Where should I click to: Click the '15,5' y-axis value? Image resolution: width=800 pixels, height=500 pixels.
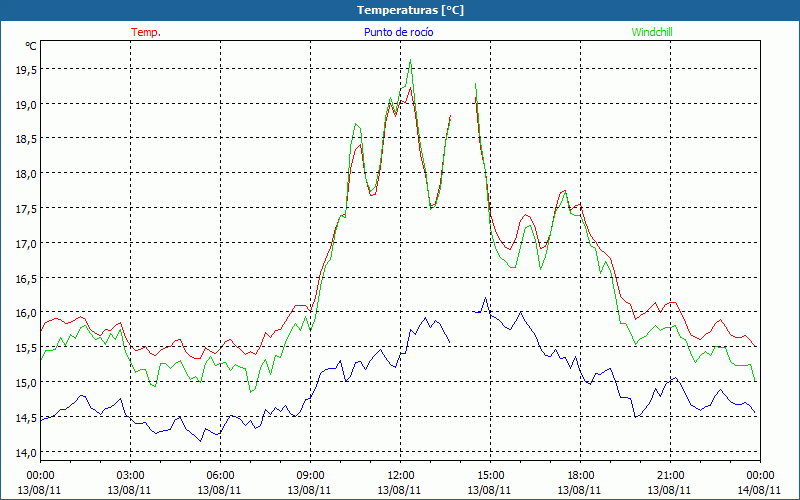26,348
